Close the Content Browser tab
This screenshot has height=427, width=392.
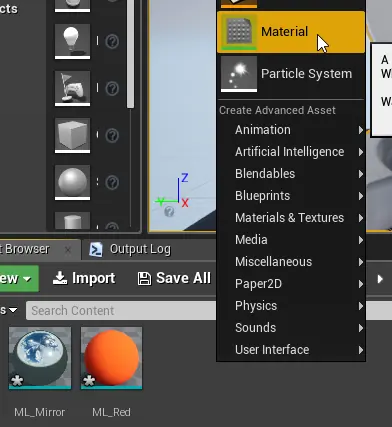pos(68,250)
